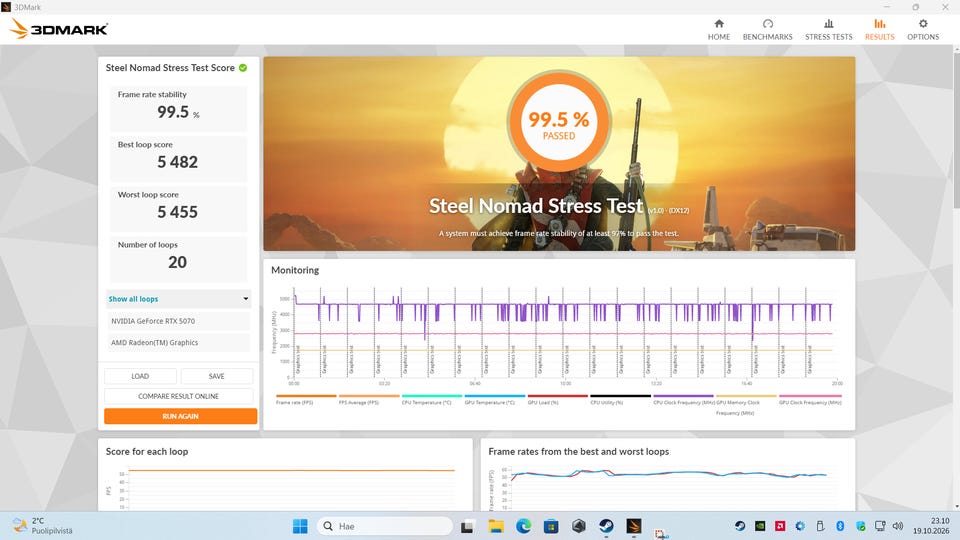This screenshot has height=540, width=960.
Task: Open Microsoft Edge in the taskbar
Action: [x=523, y=526]
